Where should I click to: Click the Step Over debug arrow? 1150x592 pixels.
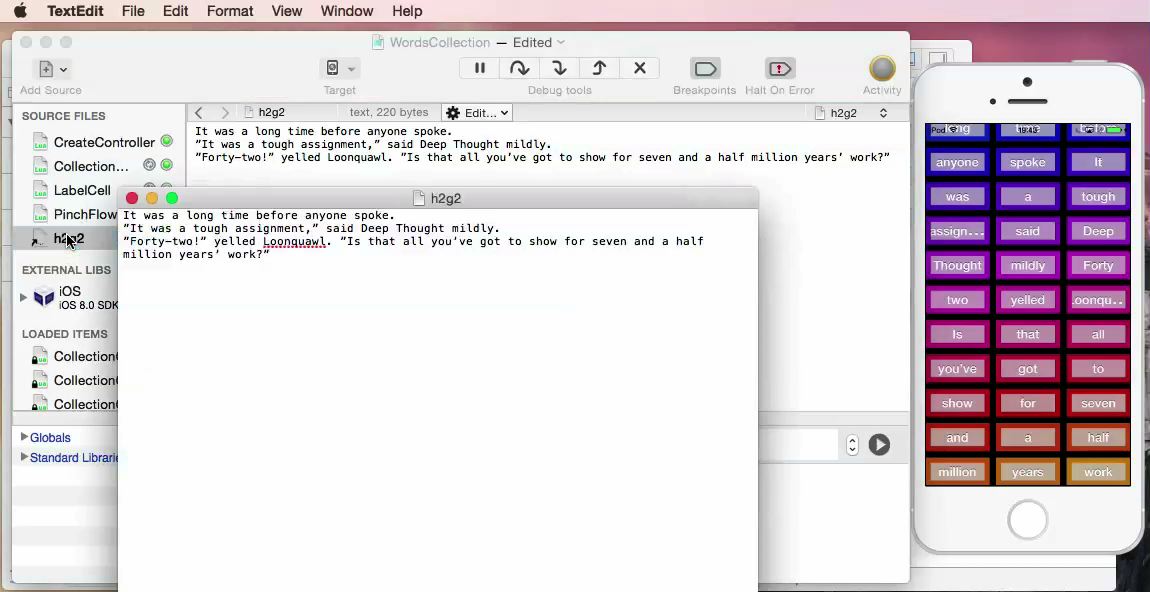(x=519, y=68)
